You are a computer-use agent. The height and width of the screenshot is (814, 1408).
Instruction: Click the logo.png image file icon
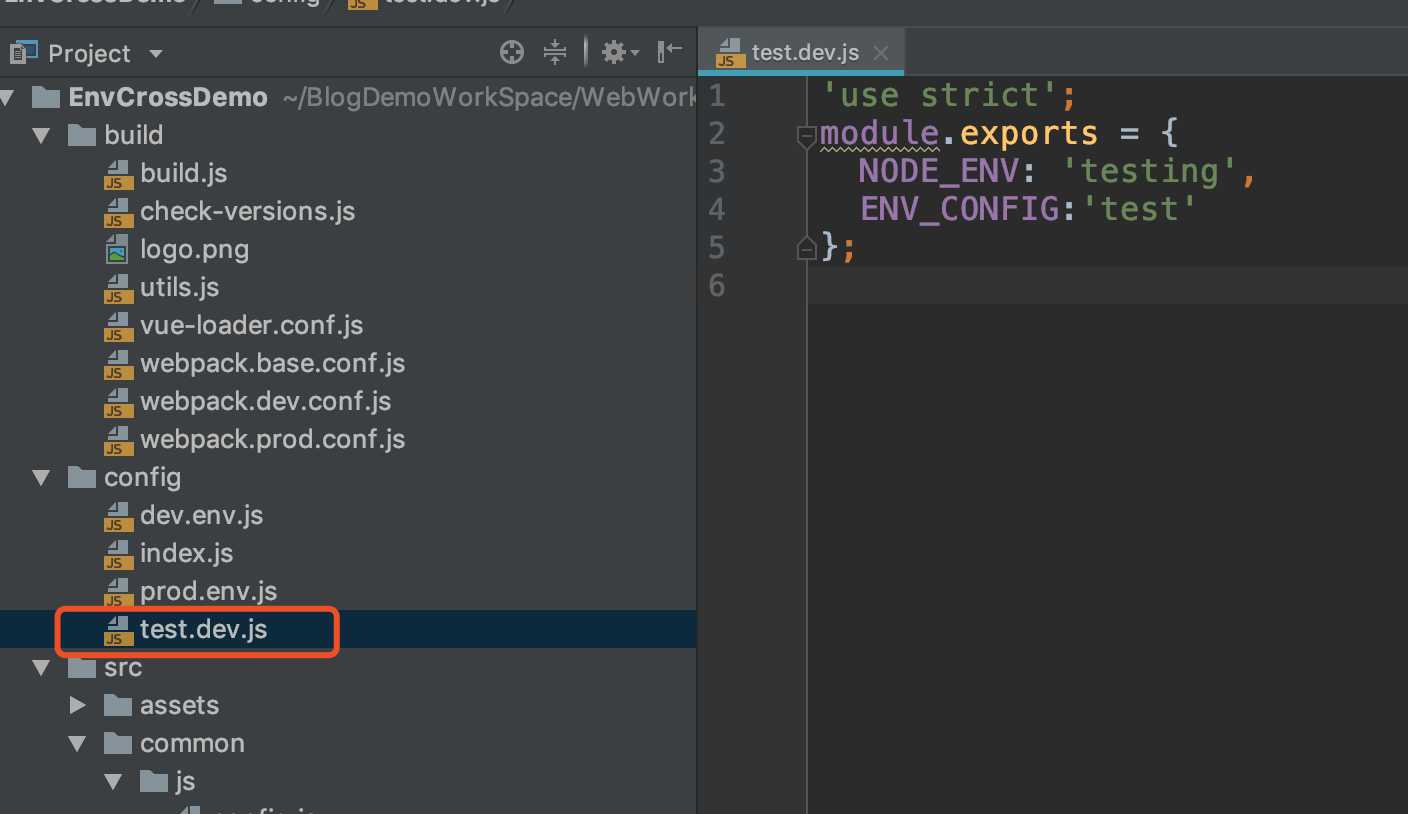119,249
